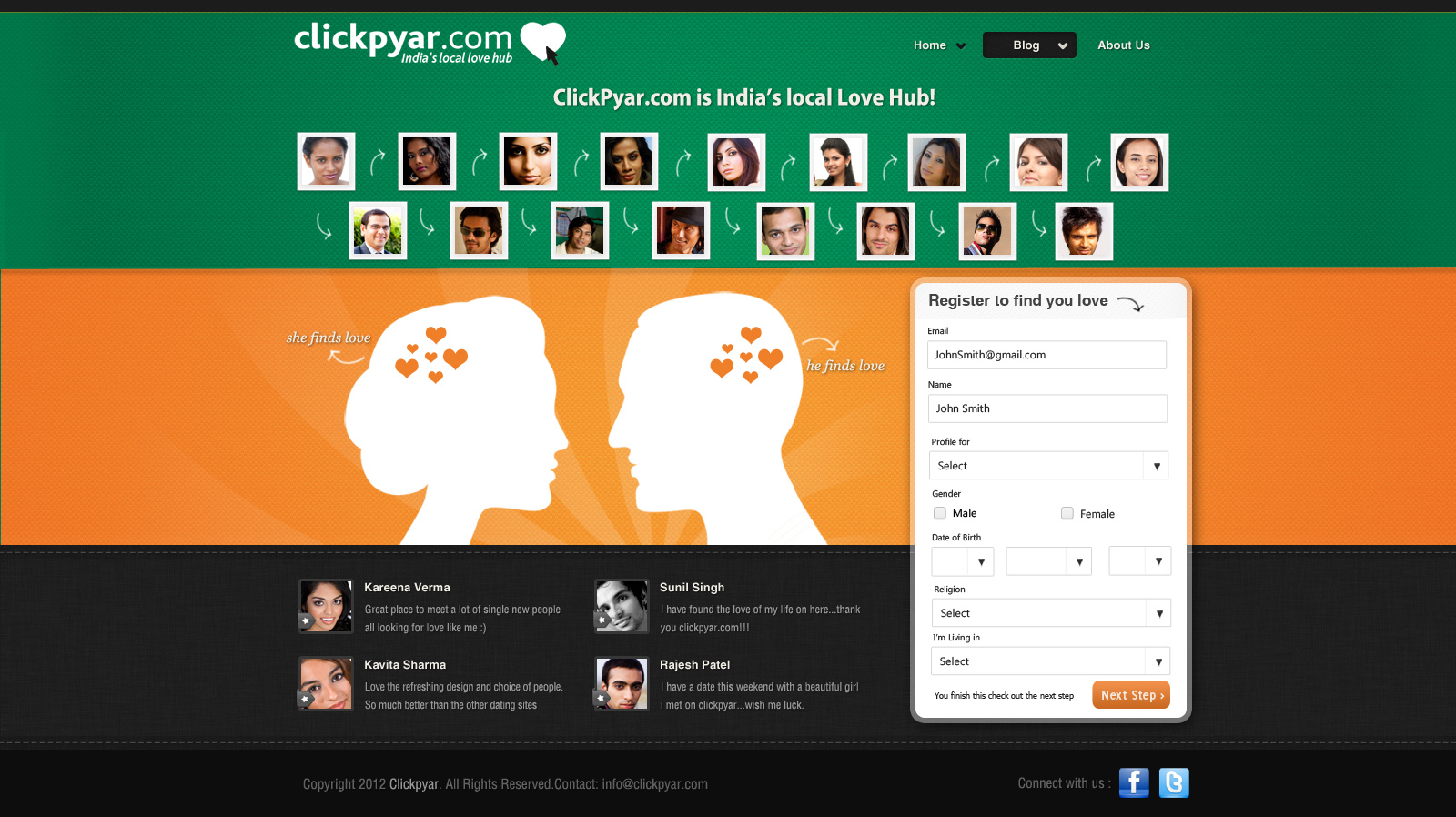Click the info@clickpyar.com contact email

coord(654,784)
